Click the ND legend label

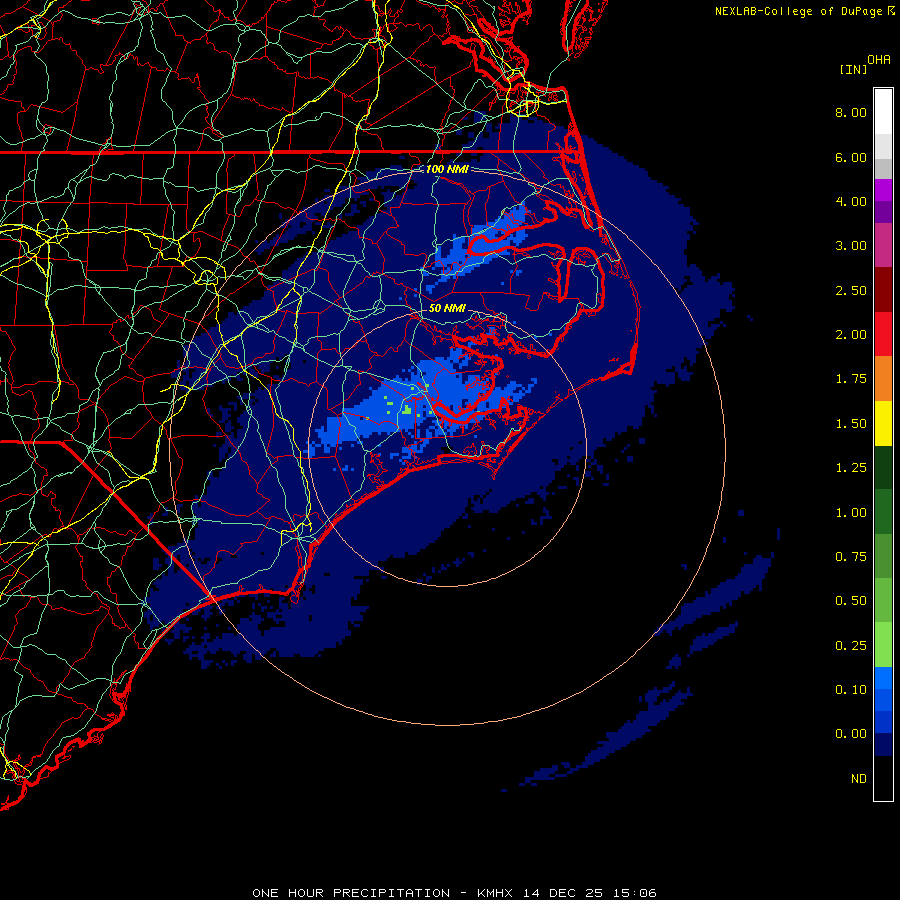click(x=859, y=779)
